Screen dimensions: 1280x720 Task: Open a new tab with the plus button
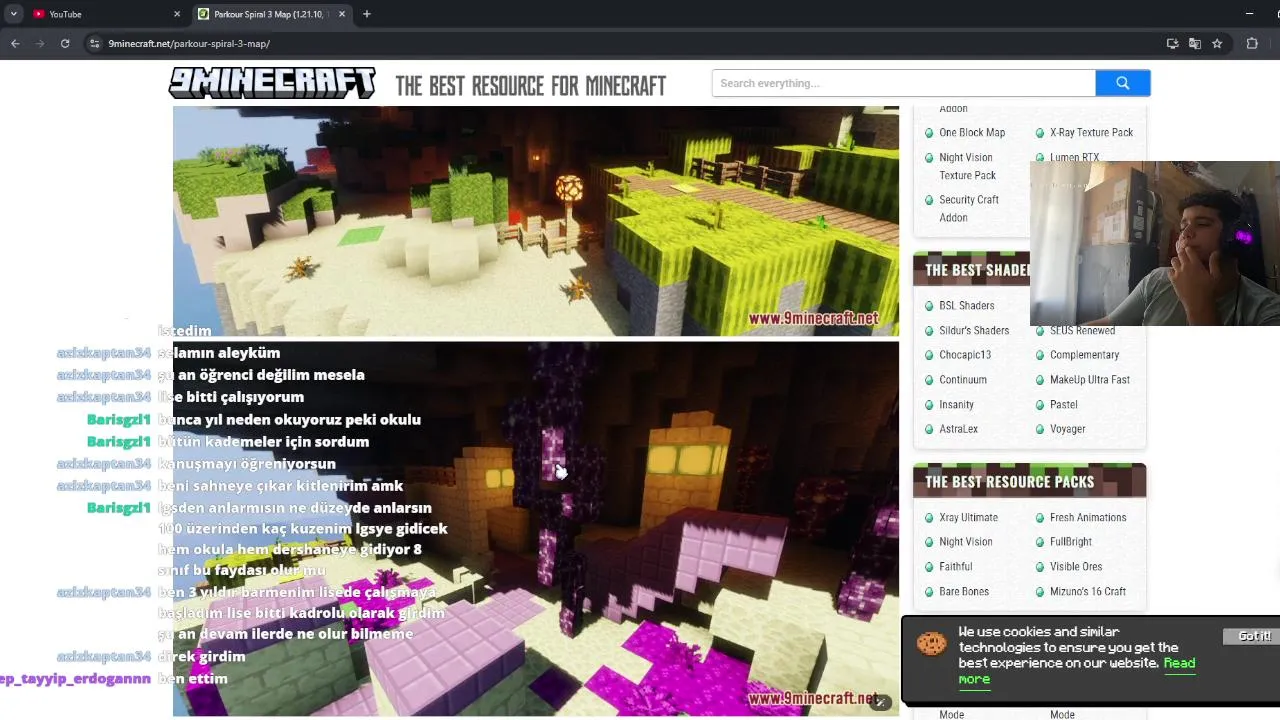pos(367,14)
